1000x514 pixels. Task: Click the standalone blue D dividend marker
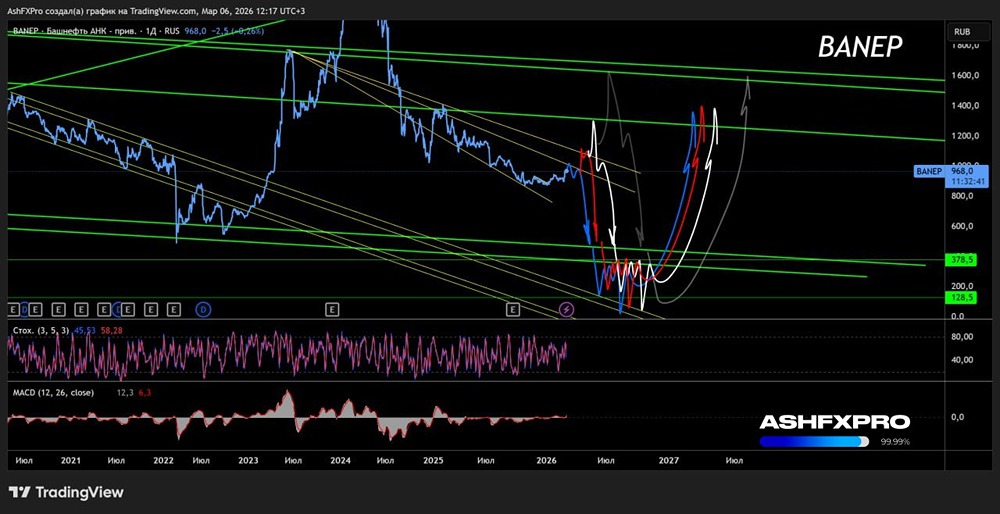[203, 310]
